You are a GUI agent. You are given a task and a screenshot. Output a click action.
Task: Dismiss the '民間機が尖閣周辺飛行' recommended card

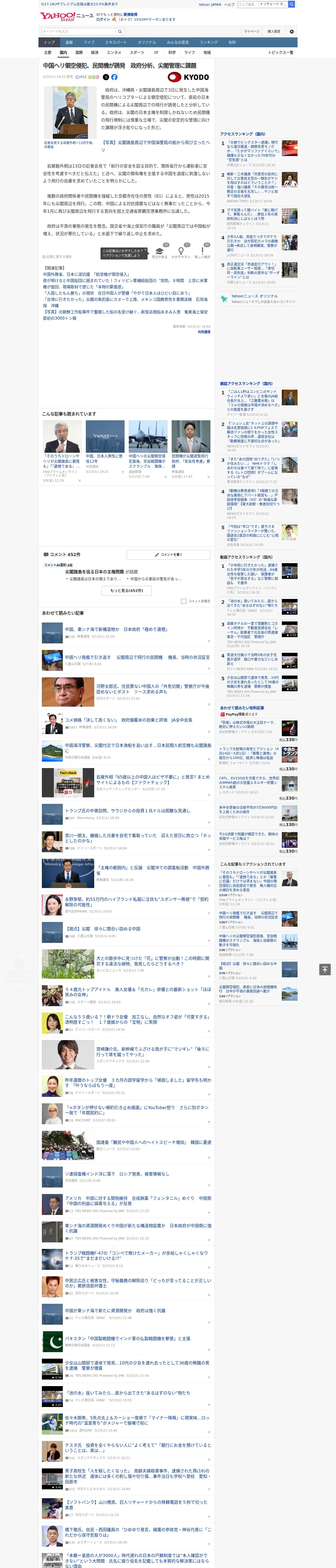(x=208, y=477)
